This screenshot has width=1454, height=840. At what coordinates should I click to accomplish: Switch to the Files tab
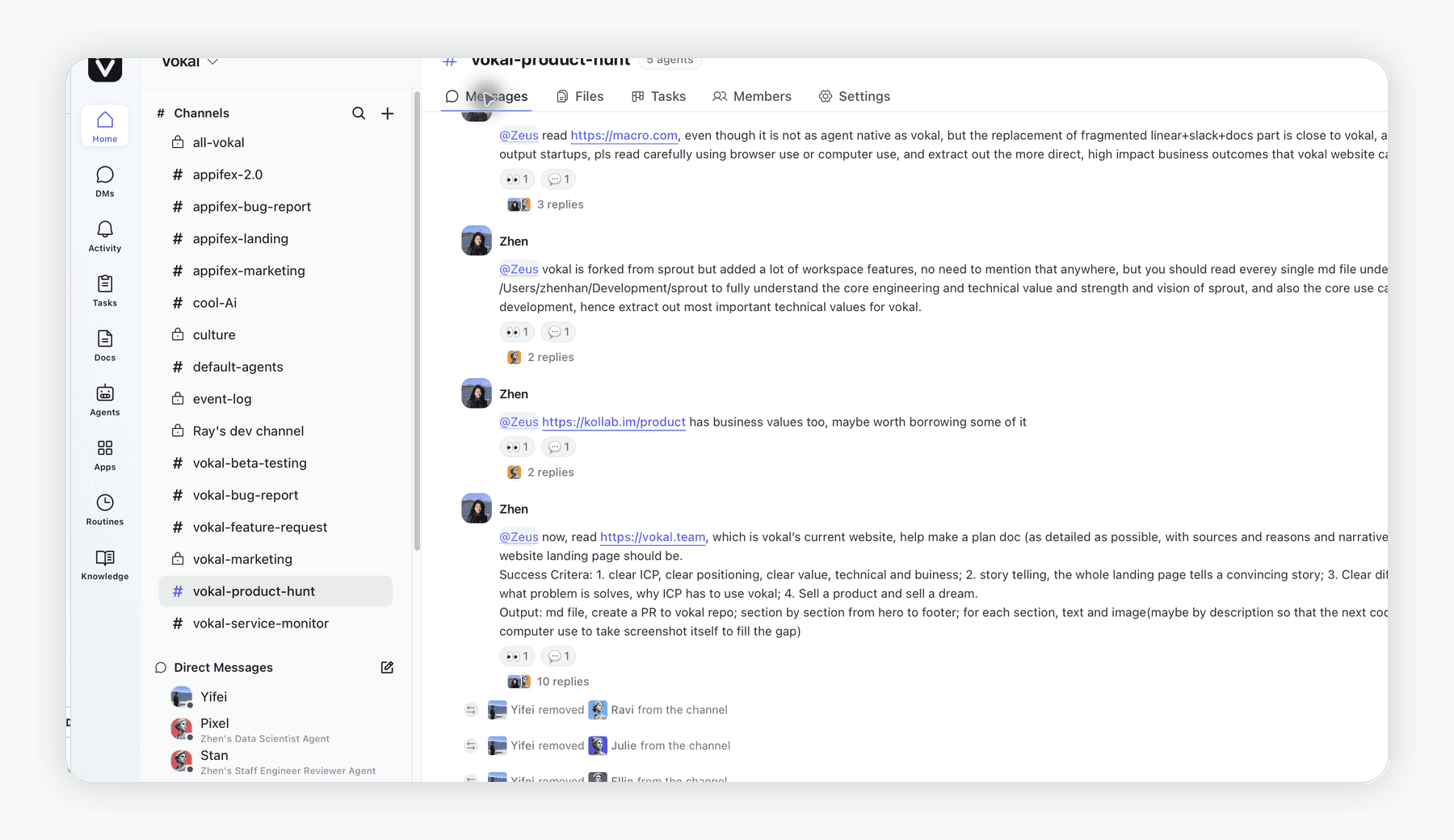coord(580,96)
